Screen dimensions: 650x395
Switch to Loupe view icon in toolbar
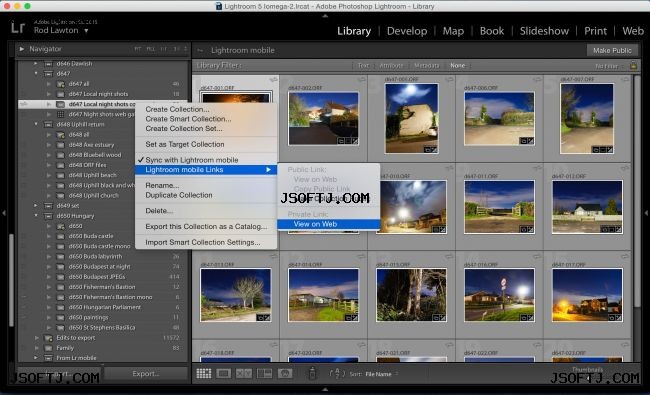click(x=223, y=373)
